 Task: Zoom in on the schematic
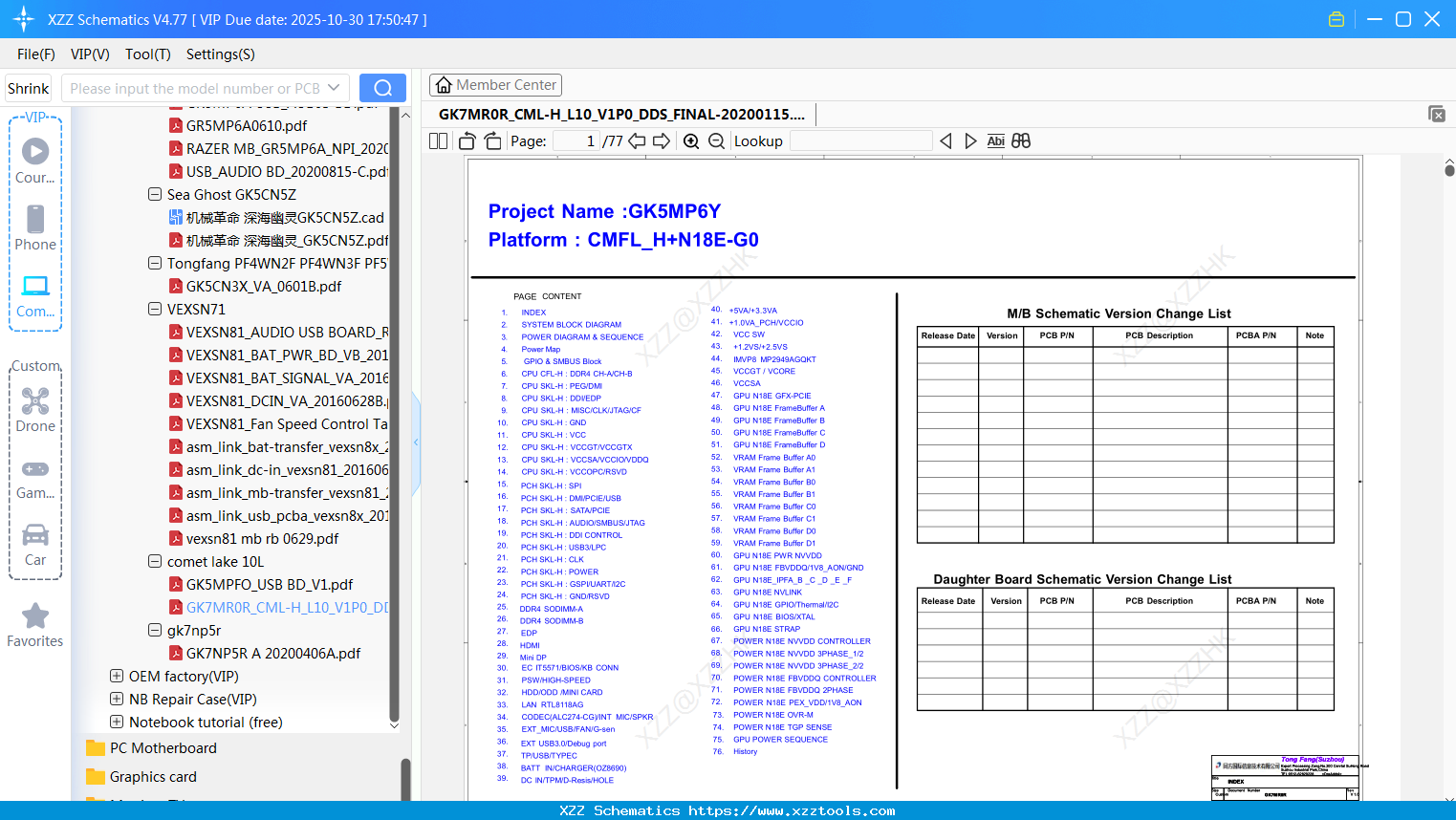tap(691, 140)
